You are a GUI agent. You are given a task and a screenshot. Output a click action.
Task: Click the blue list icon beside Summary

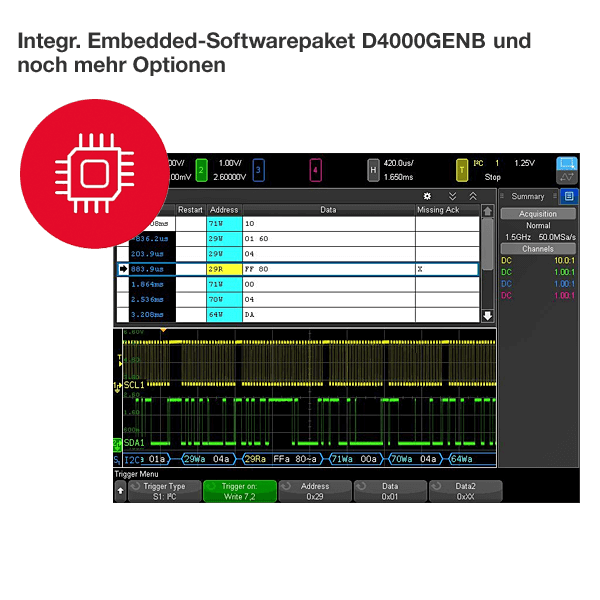click(x=569, y=196)
